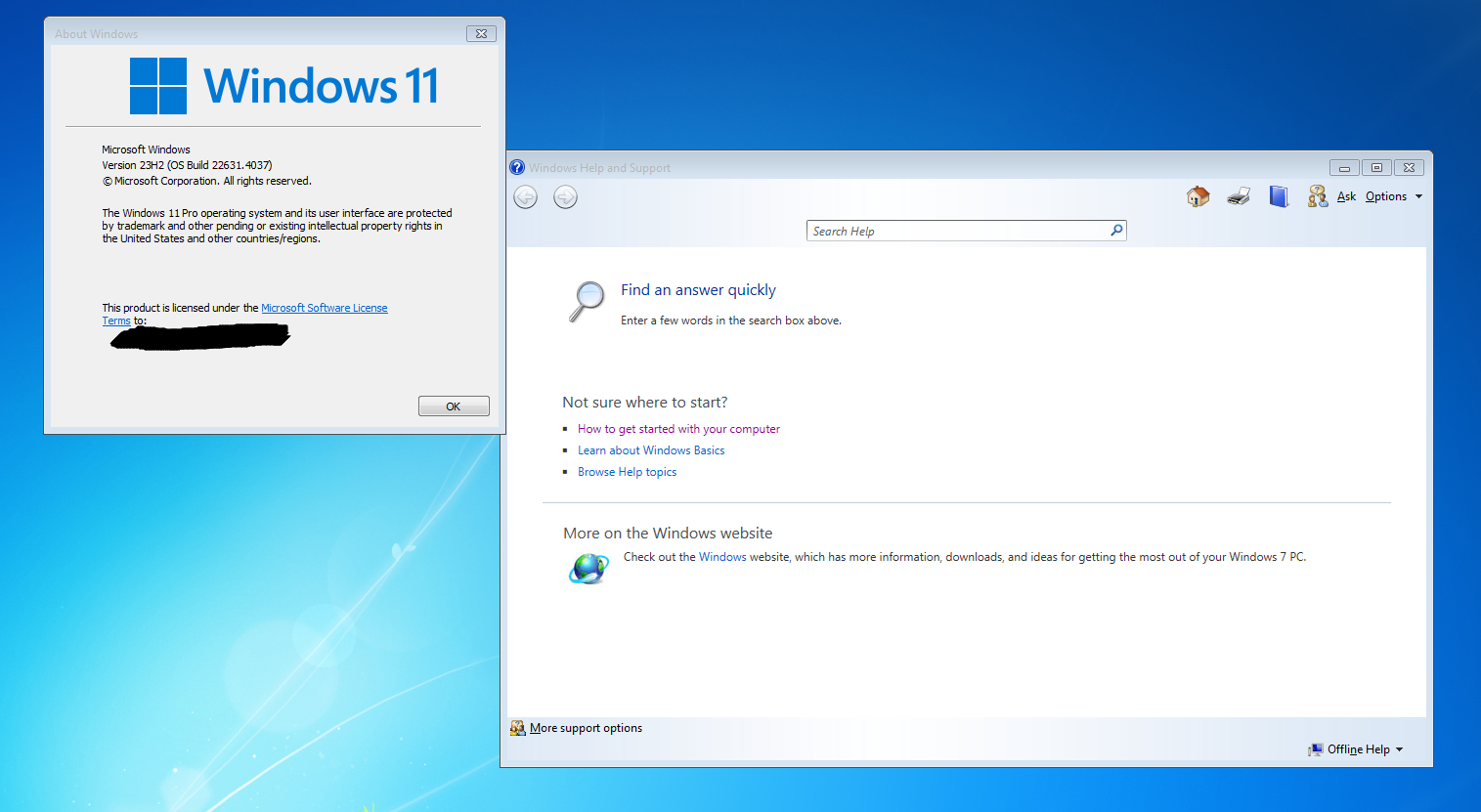Screen dimensions: 1481x812
Task: Open Microsoft Software License Terms link
Action: click(324, 308)
